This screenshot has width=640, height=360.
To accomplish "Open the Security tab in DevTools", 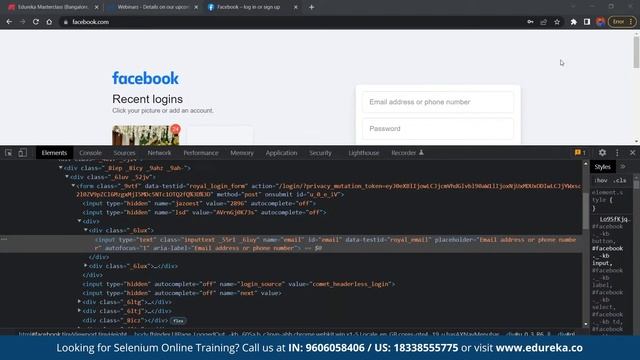I will 320,153.
